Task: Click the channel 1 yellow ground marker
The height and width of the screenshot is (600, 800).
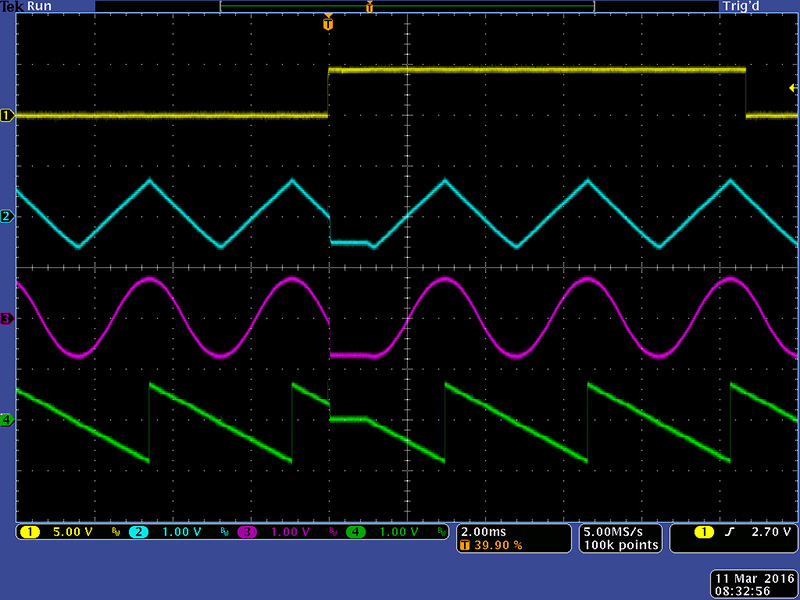Action: coord(6,116)
